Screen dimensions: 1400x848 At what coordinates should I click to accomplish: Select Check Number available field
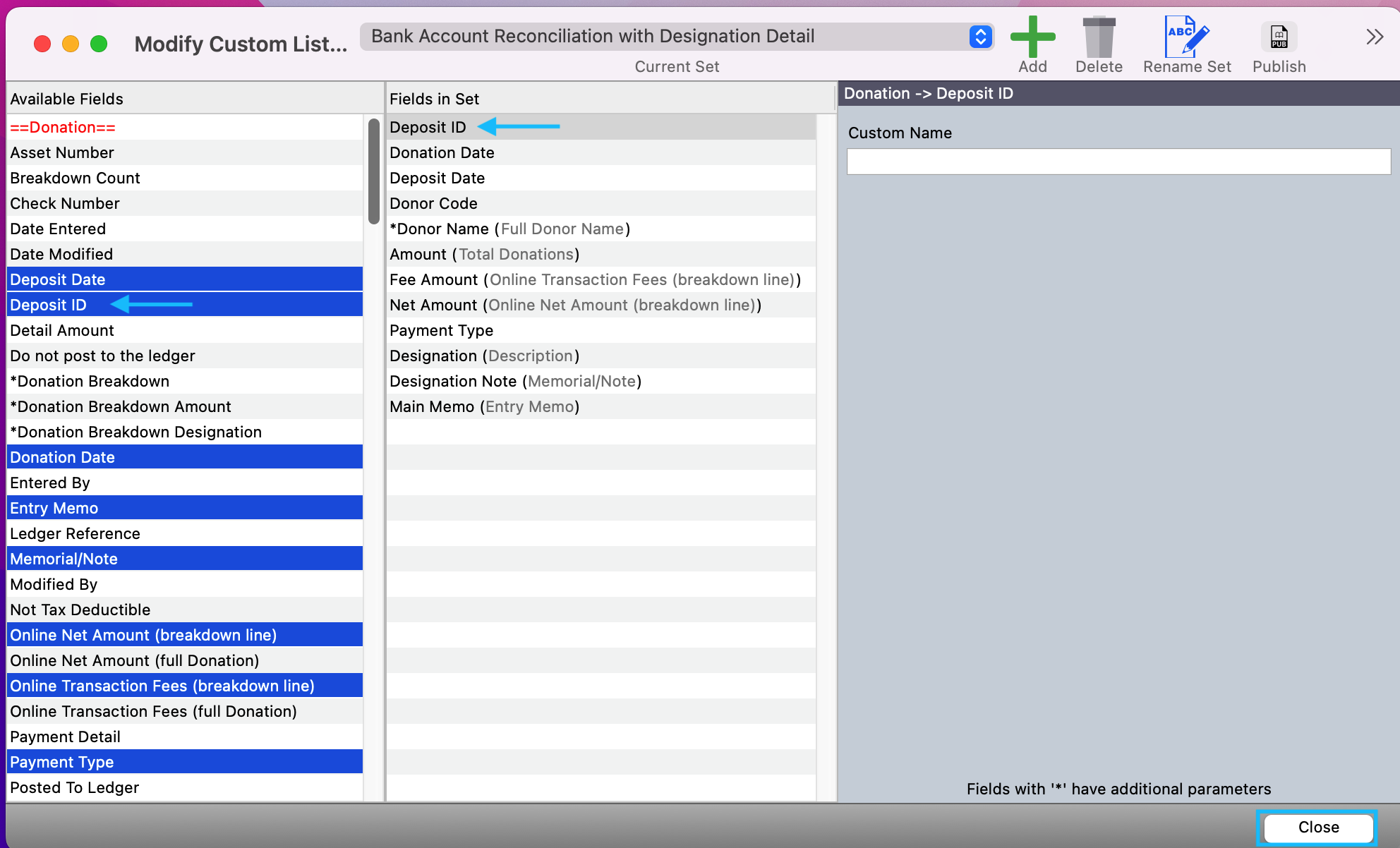pos(65,204)
